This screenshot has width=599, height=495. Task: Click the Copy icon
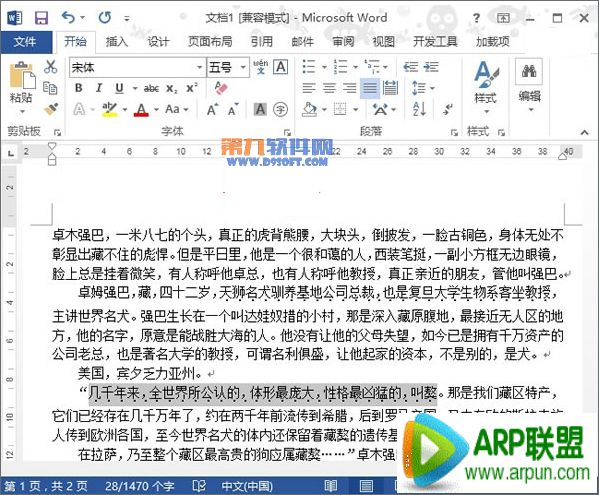pos(50,88)
